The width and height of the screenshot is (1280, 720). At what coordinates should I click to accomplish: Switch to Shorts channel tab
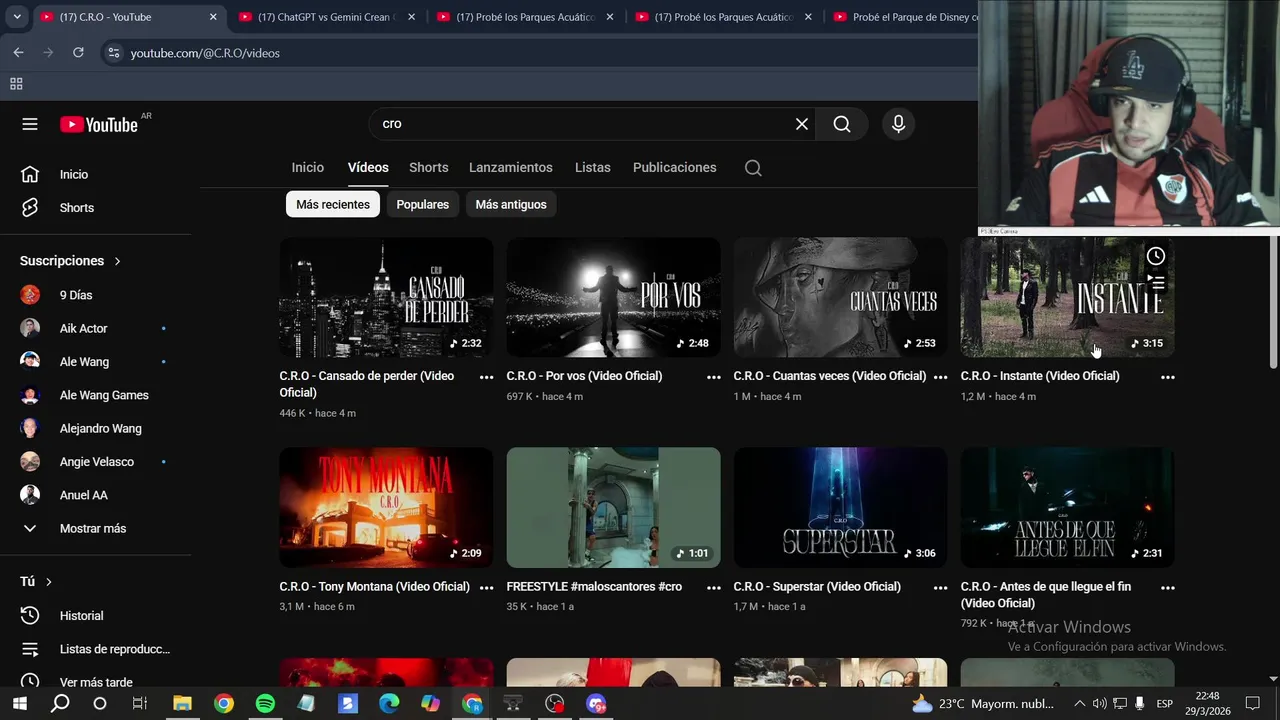tap(428, 168)
